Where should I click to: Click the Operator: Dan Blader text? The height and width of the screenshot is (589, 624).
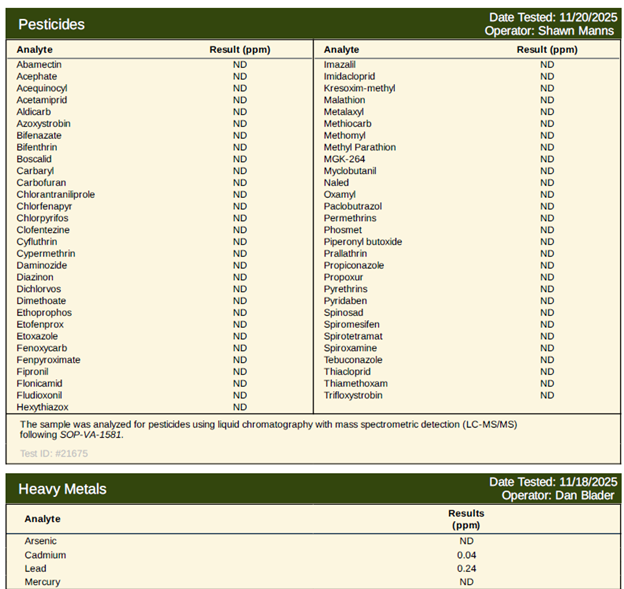(558, 495)
